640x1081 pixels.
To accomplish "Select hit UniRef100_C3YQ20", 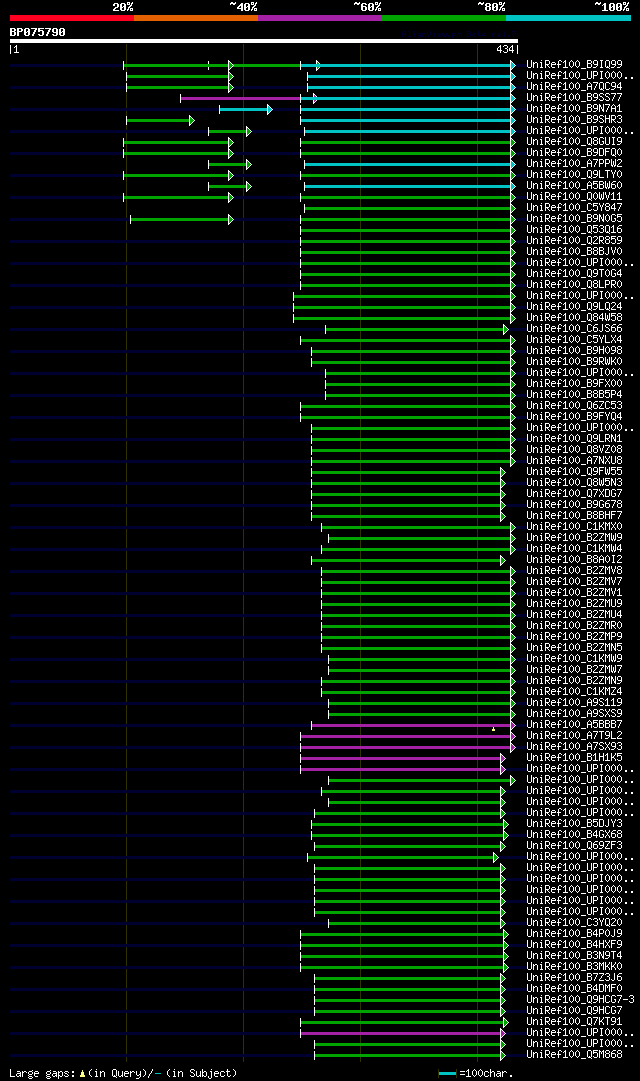I will 574,922.
